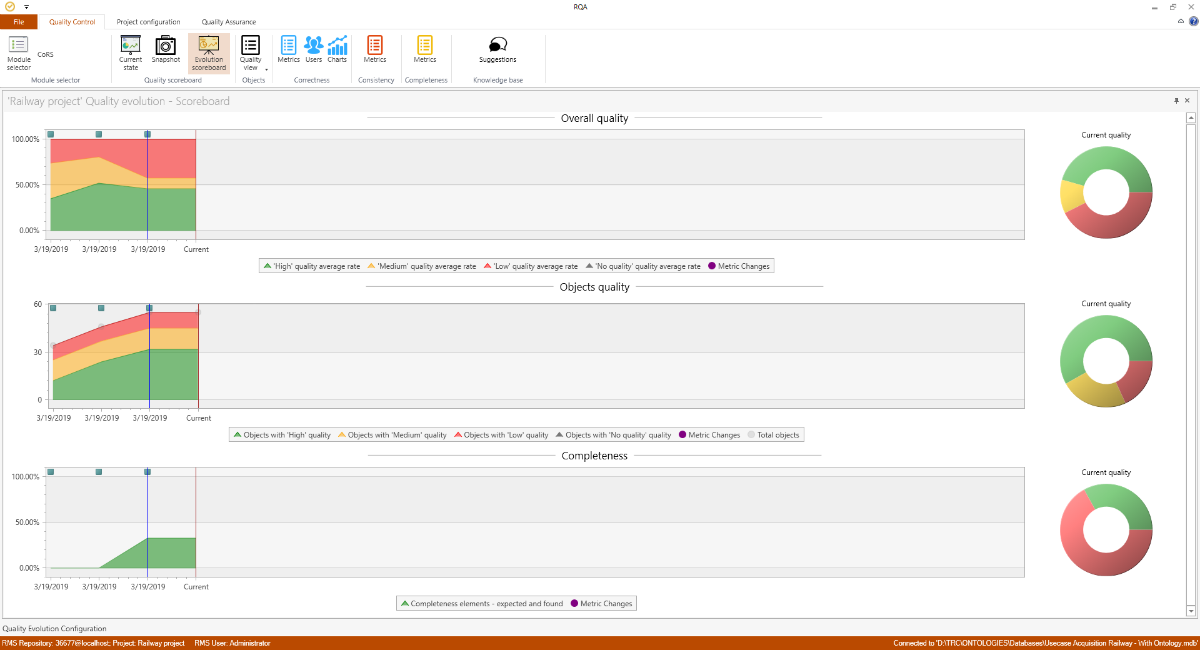The image size is (1200, 650).
Task: Open the File menu
Action: 19,21
